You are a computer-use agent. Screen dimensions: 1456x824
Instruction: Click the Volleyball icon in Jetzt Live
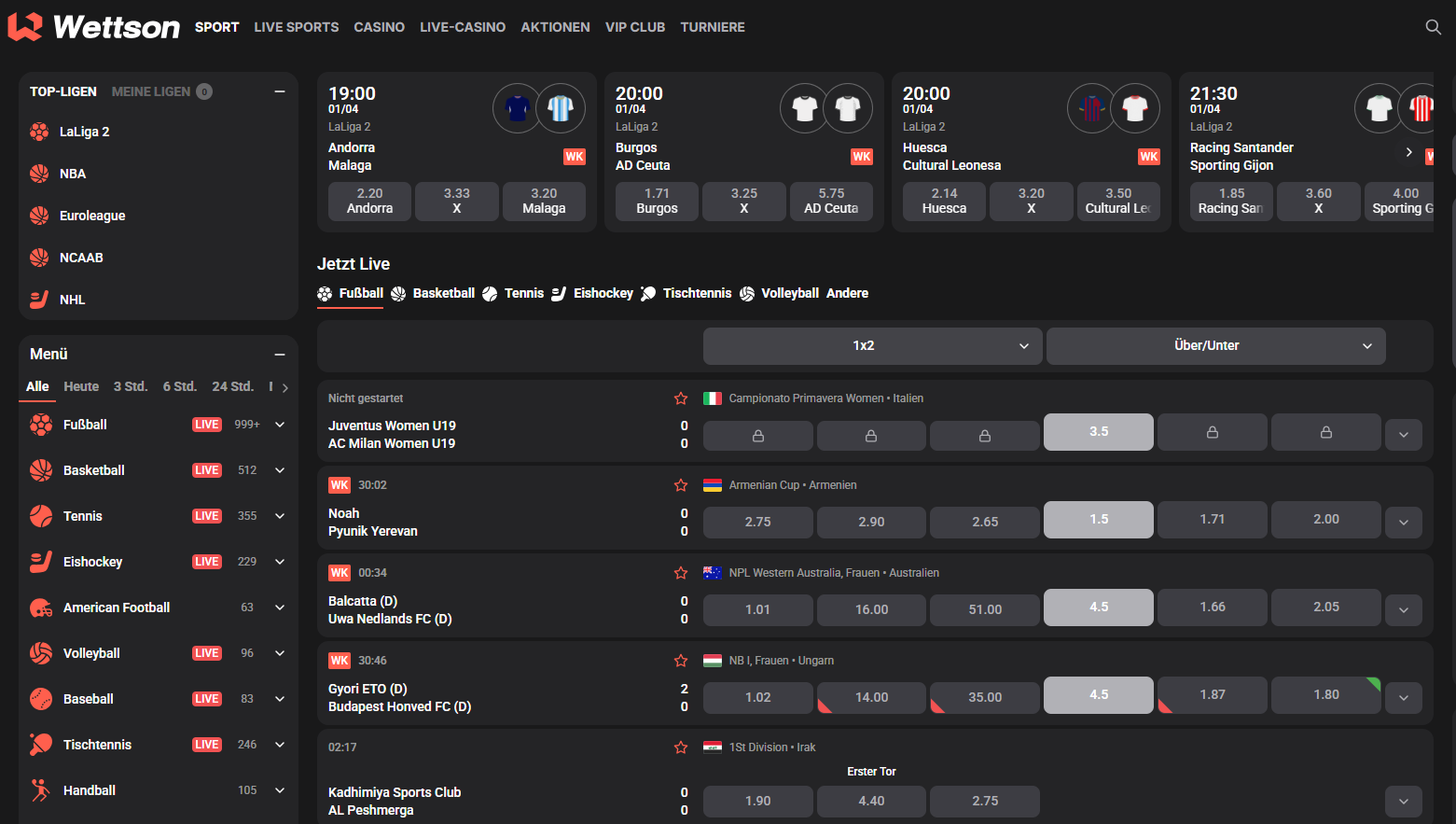click(x=747, y=294)
